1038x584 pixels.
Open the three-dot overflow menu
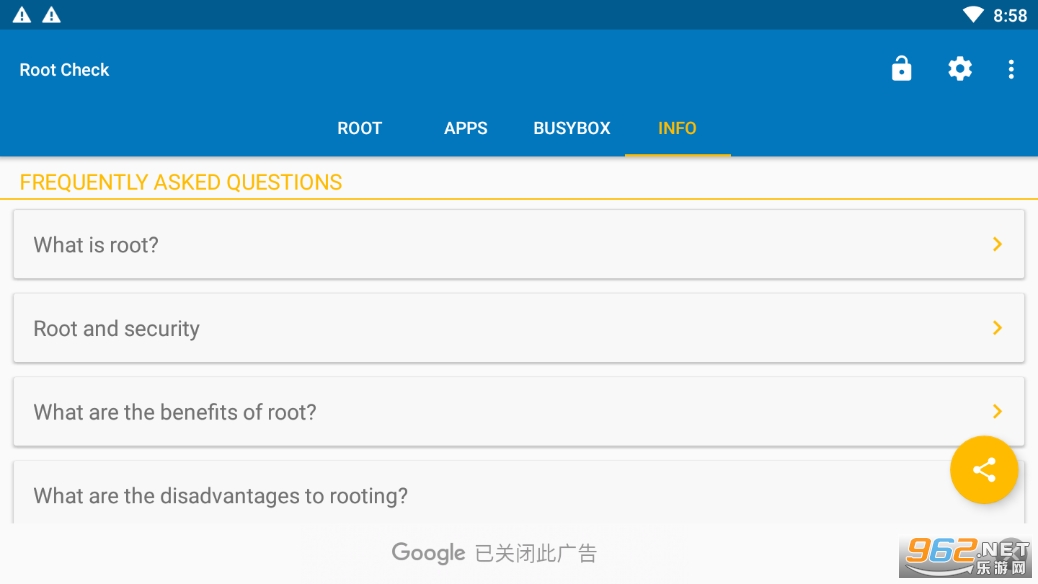1011,69
